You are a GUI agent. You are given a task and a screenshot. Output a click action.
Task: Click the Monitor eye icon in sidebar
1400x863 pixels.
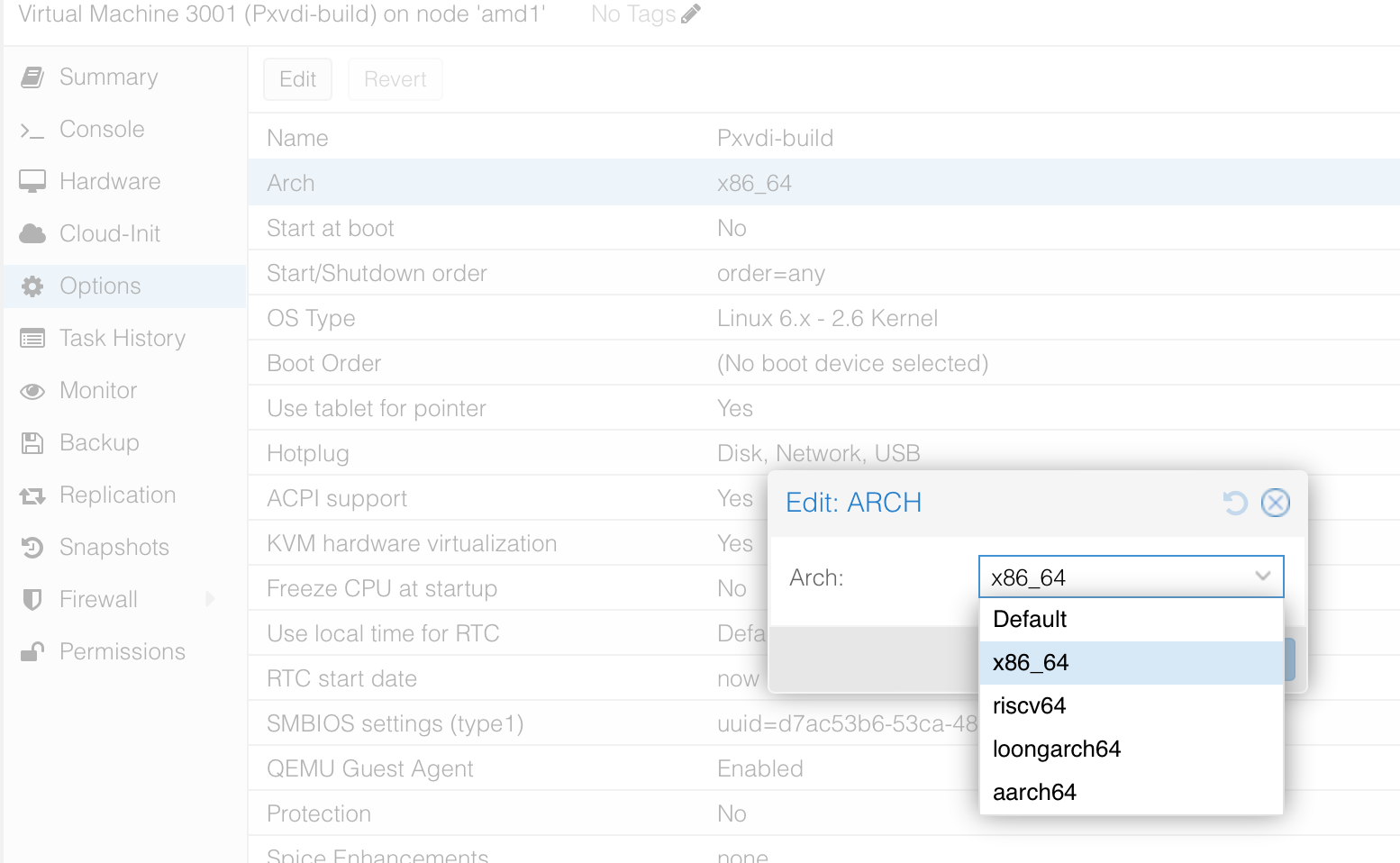pyautogui.click(x=32, y=391)
